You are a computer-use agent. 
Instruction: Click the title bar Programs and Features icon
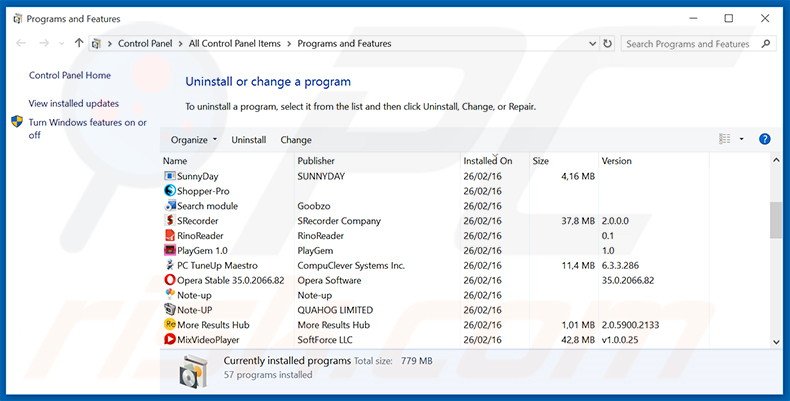18,19
